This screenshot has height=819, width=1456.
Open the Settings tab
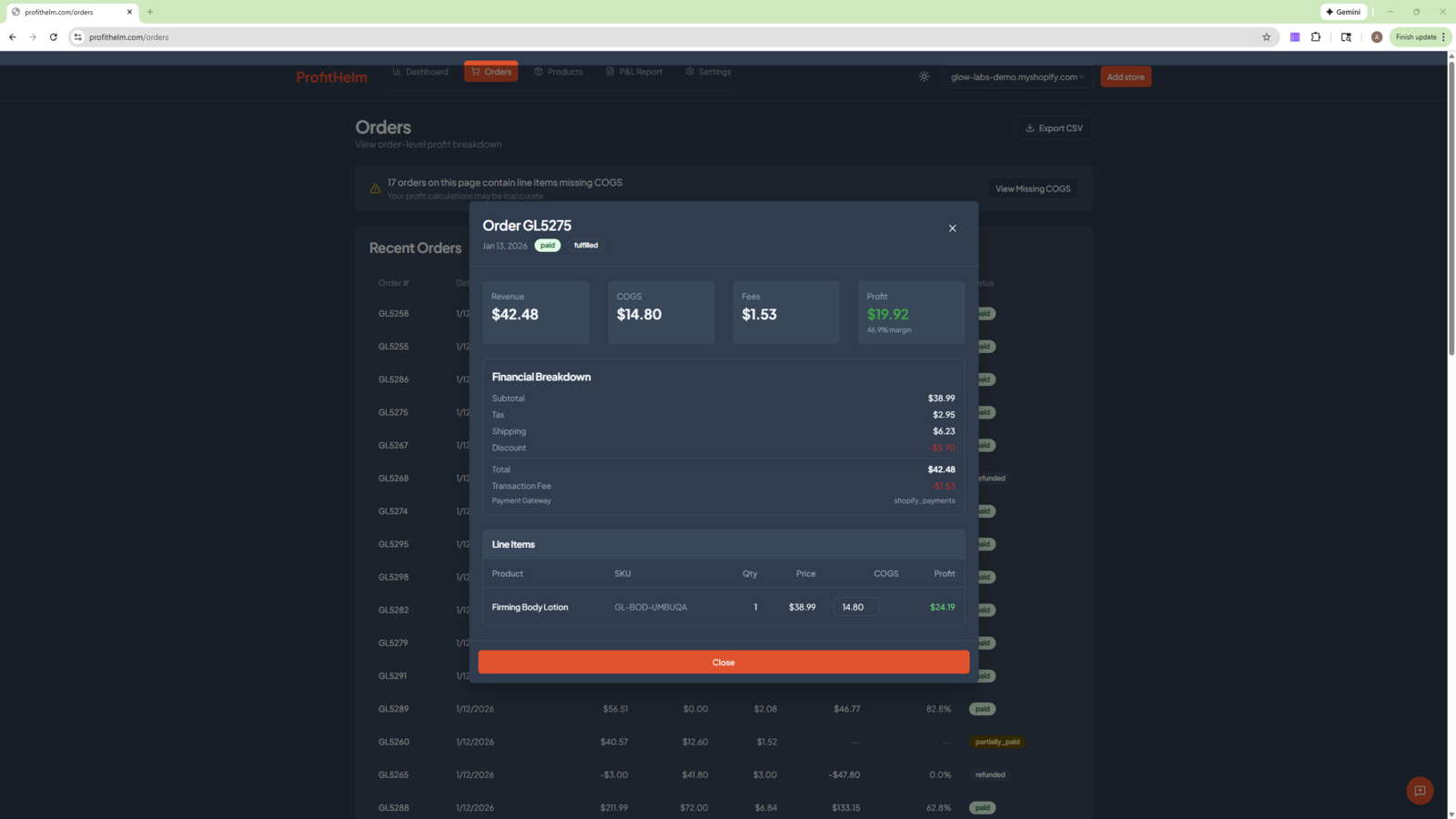tap(708, 72)
